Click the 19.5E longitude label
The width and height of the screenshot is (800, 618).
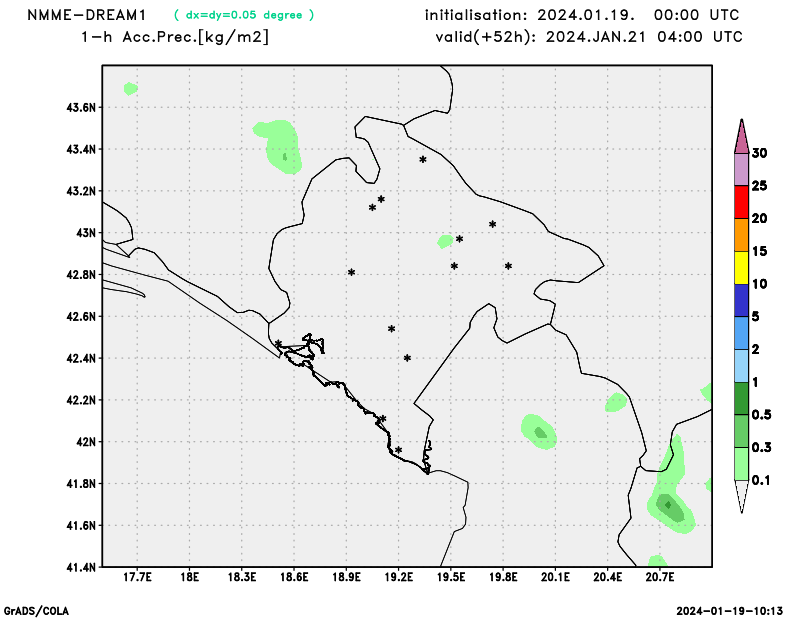(x=451, y=577)
